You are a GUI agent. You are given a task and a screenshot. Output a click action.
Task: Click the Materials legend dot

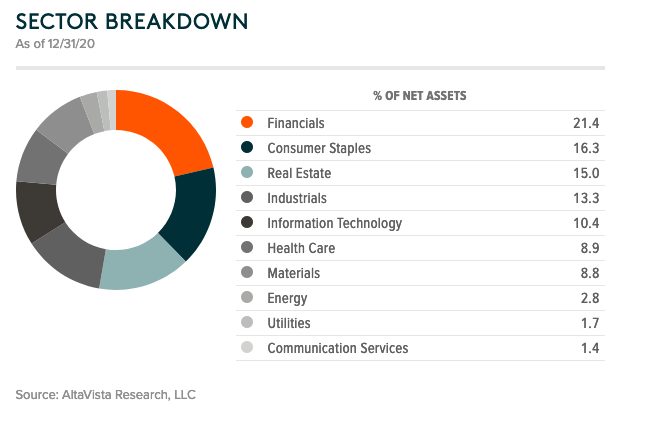247,273
